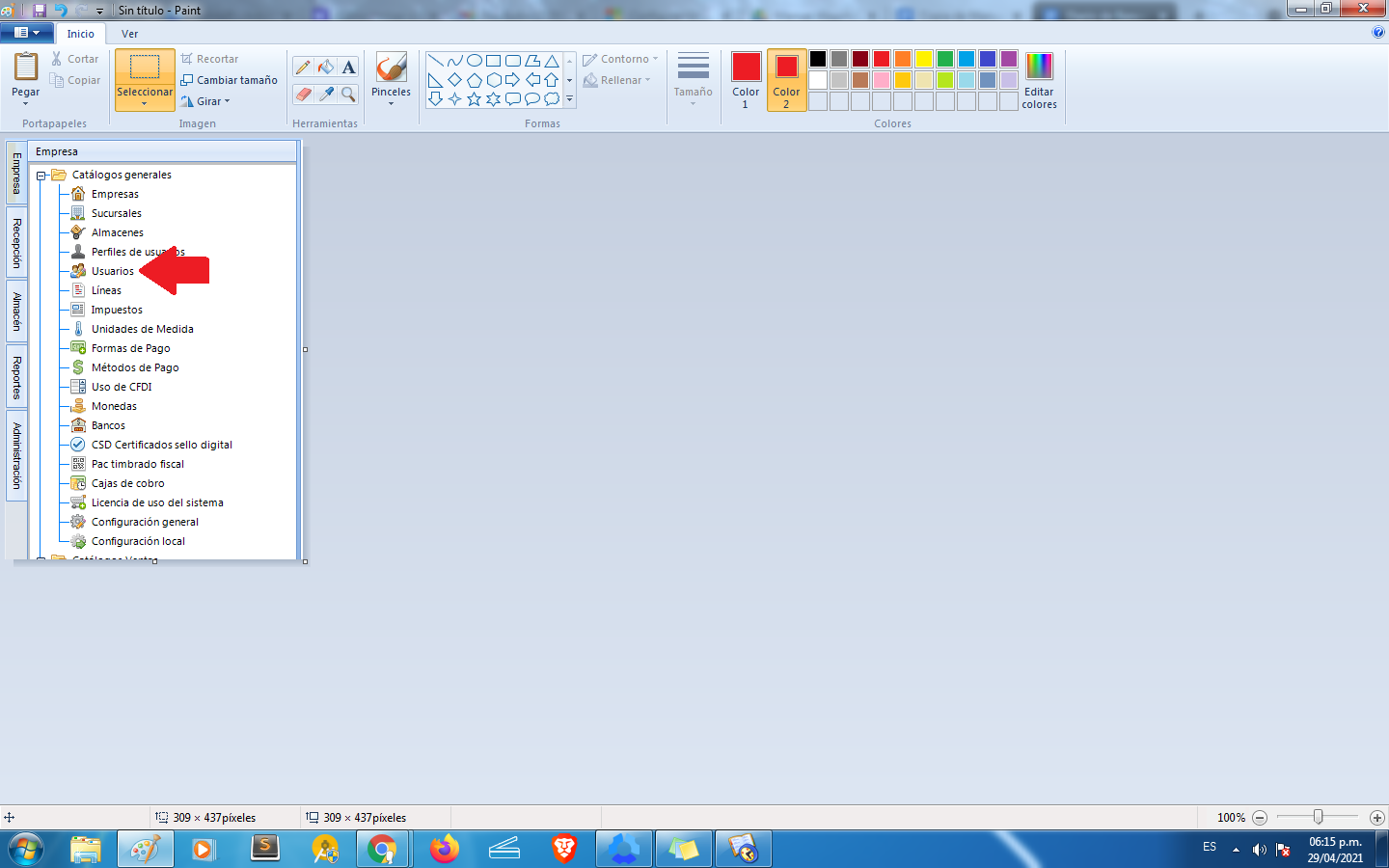Choose the Right arrow shape
This screenshot has height=868, width=1389.
[x=513, y=80]
